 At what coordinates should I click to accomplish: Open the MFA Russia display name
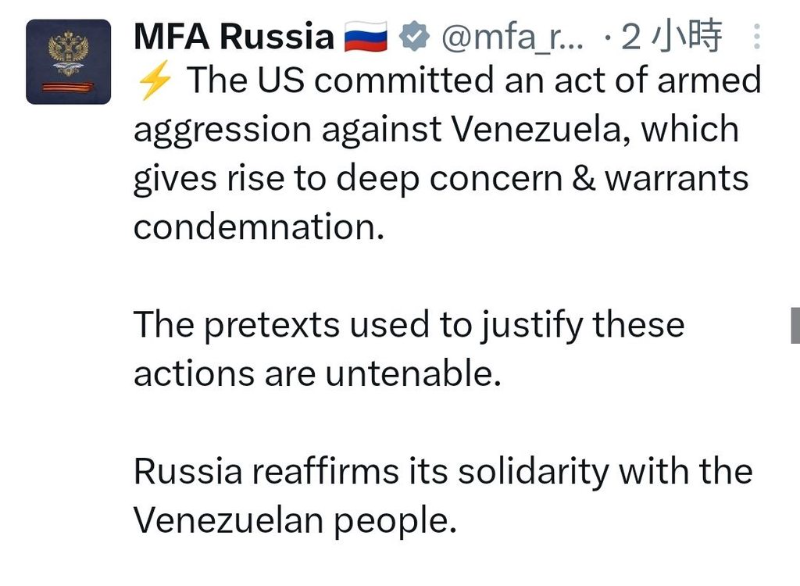[x=233, y=38]
